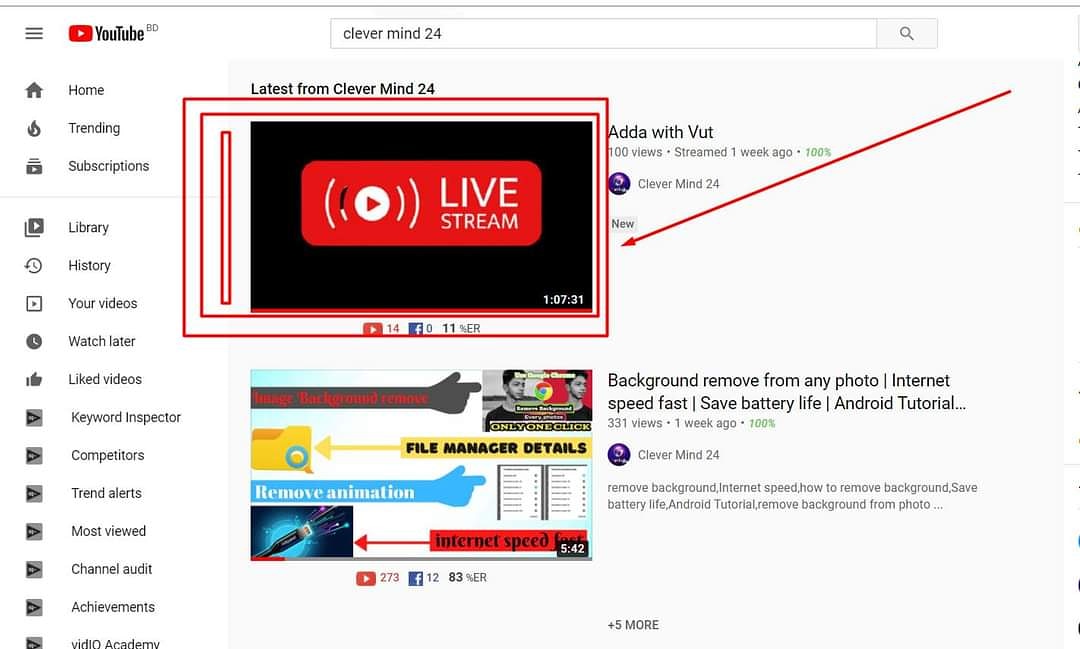Click the Facebook stat icon showing 12
The image size is (1080, 649).
[x=415, y=578]
